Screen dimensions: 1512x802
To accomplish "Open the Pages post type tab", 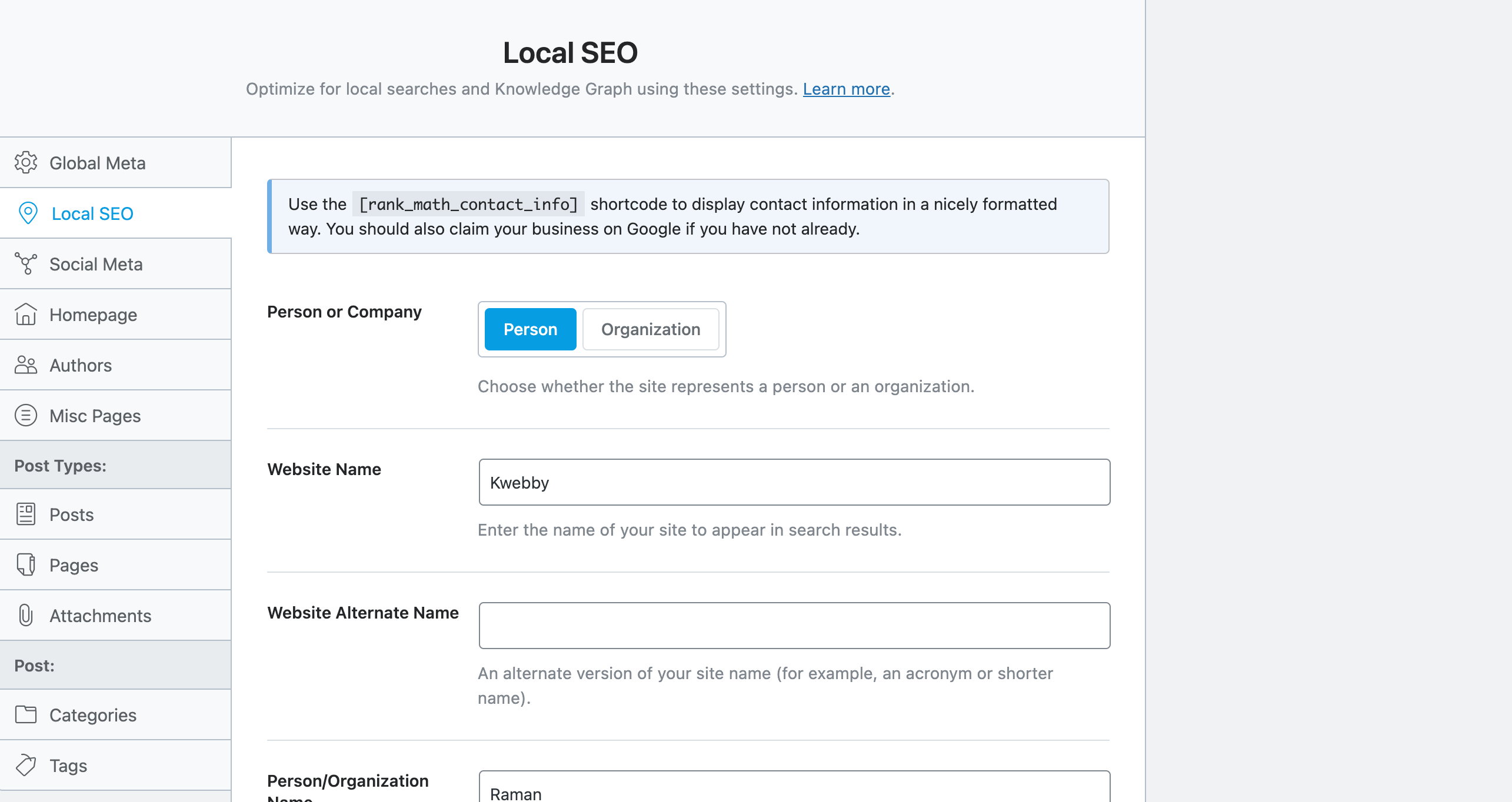I will [115, 565].
